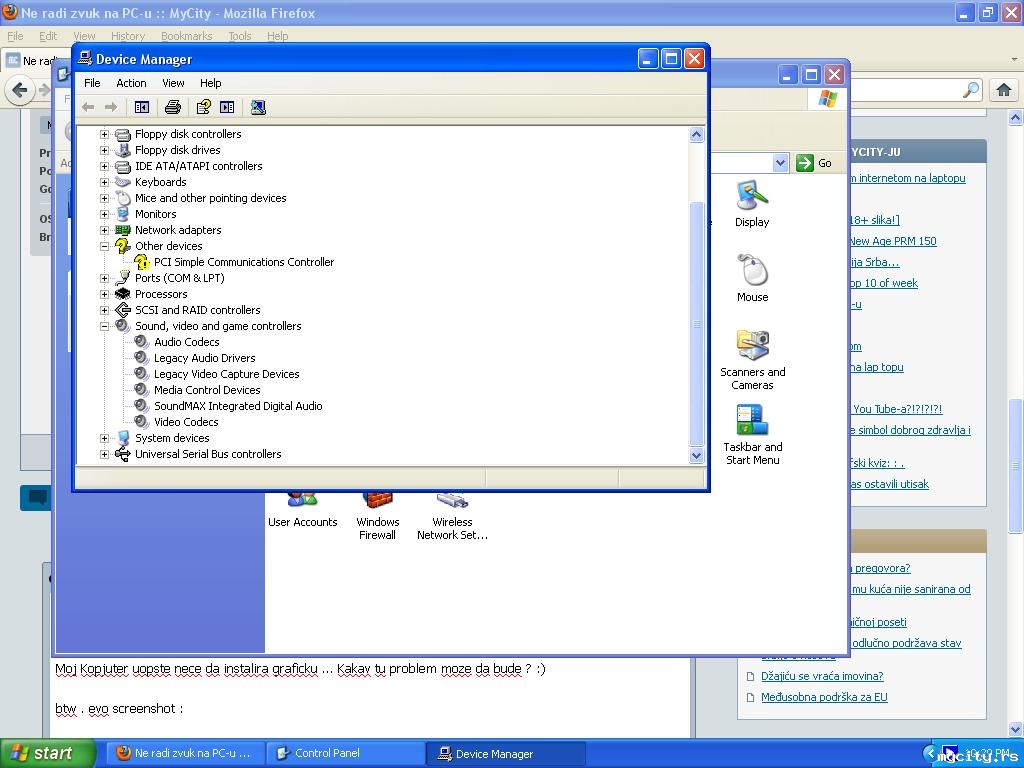Screen dimensions: 1024x768
Task: Open the Control Panel address bar dropdown
Action: pyautogui.click(x=780, y=163)
